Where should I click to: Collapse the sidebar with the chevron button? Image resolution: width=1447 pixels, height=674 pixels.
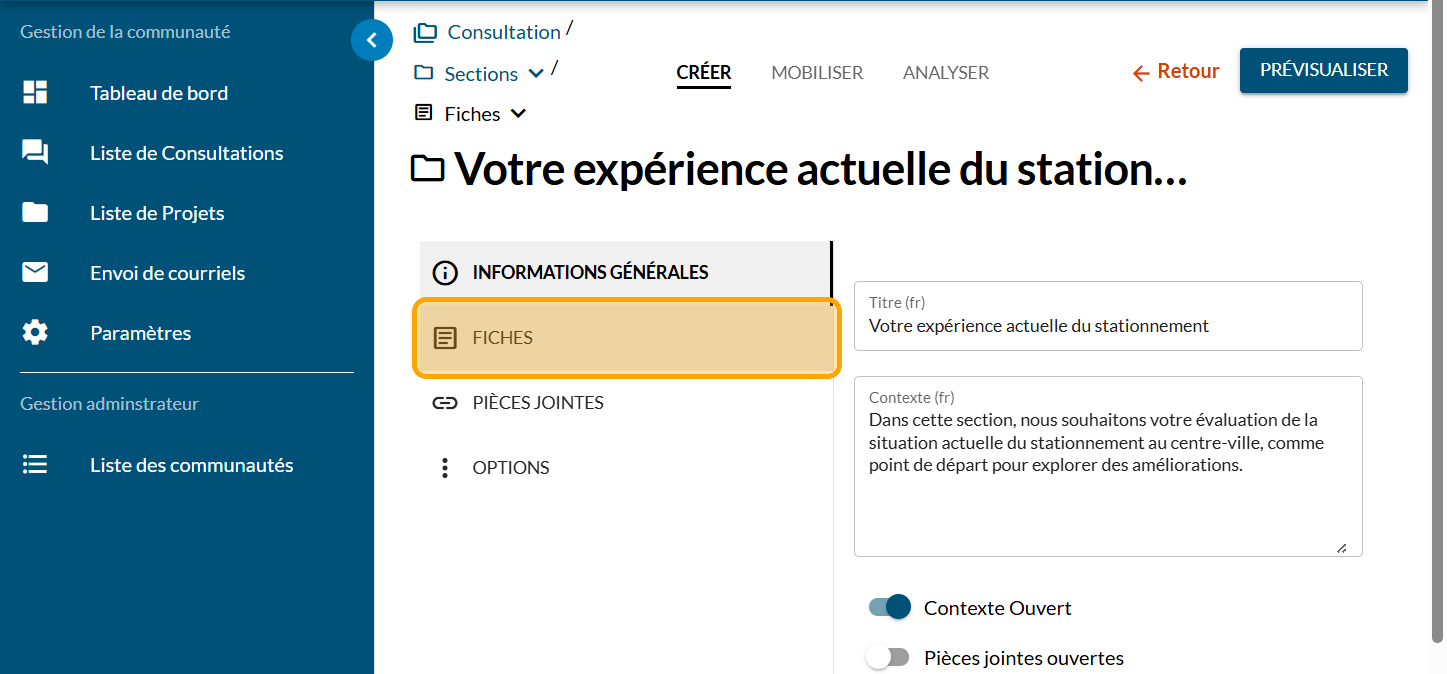(x=372, y=41)
